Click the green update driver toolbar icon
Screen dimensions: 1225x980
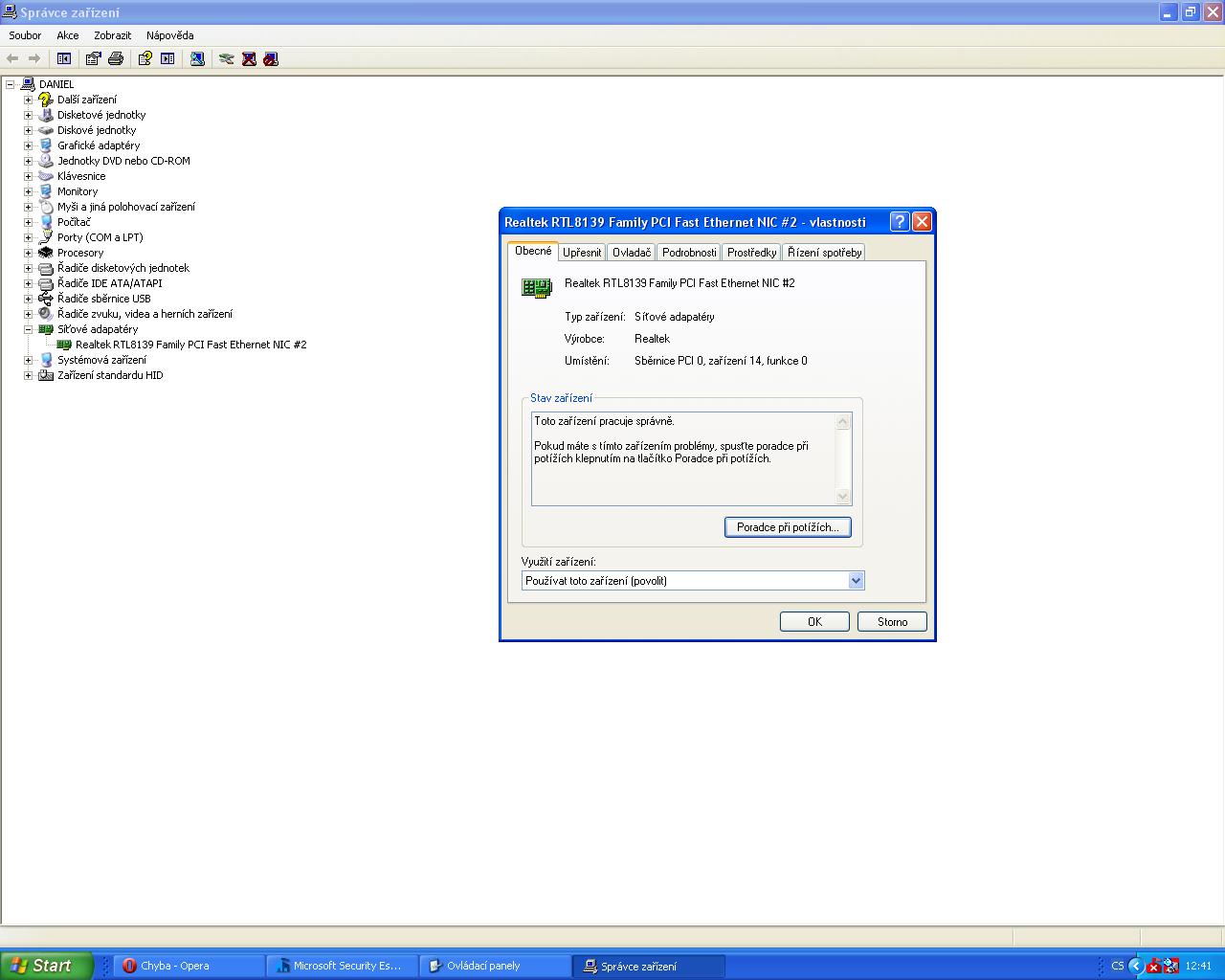pos(226,58)
